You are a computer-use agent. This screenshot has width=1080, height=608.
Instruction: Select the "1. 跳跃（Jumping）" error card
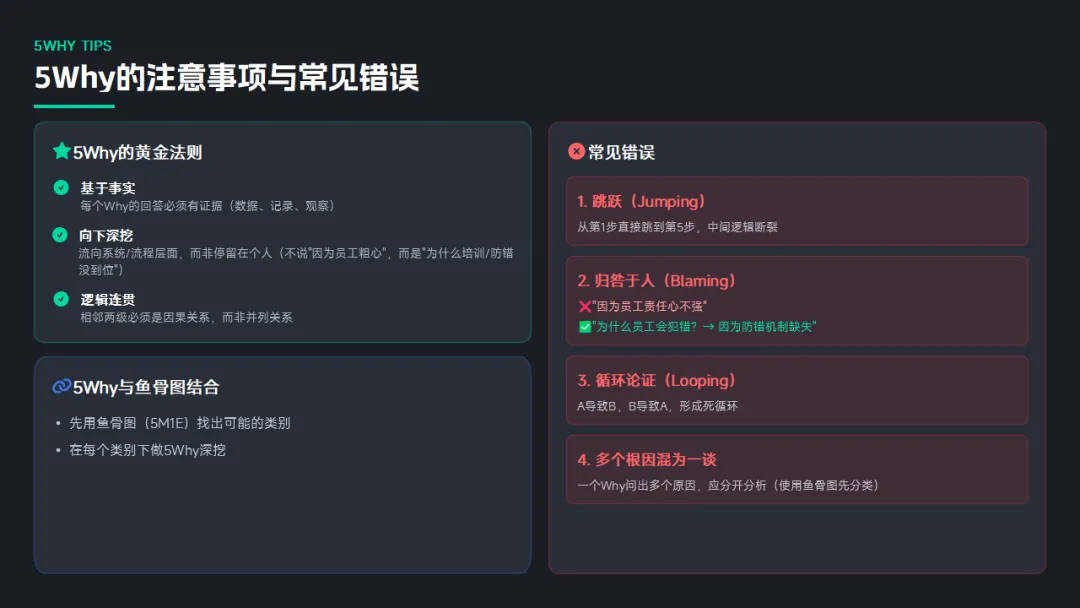pyautogui.click(x=796, y=211)
